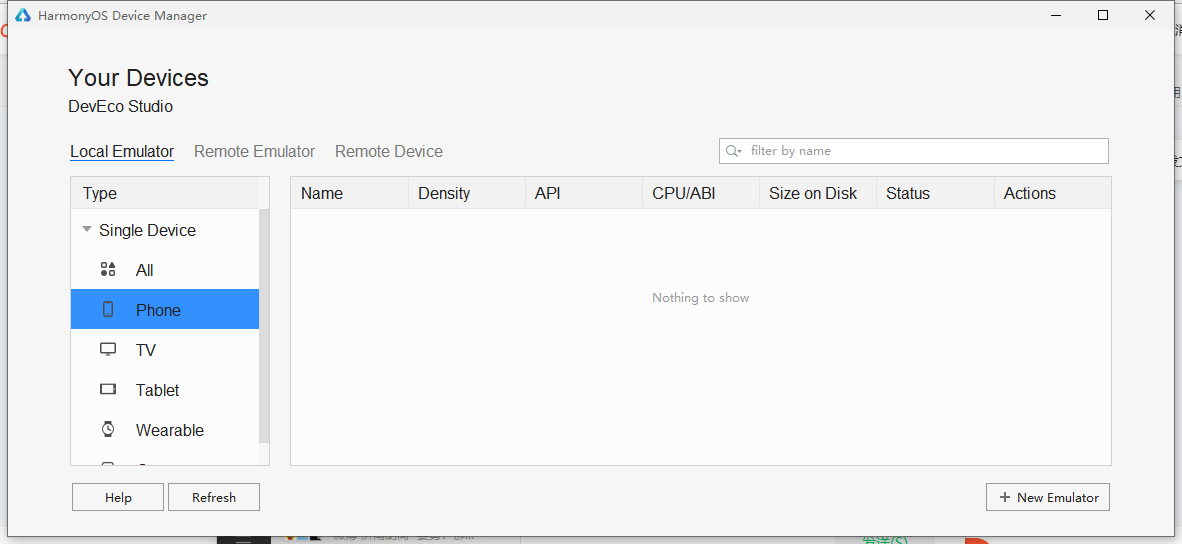Create a New Emulator
This screenshot has height=544, width=1182.
point(1048,497)
